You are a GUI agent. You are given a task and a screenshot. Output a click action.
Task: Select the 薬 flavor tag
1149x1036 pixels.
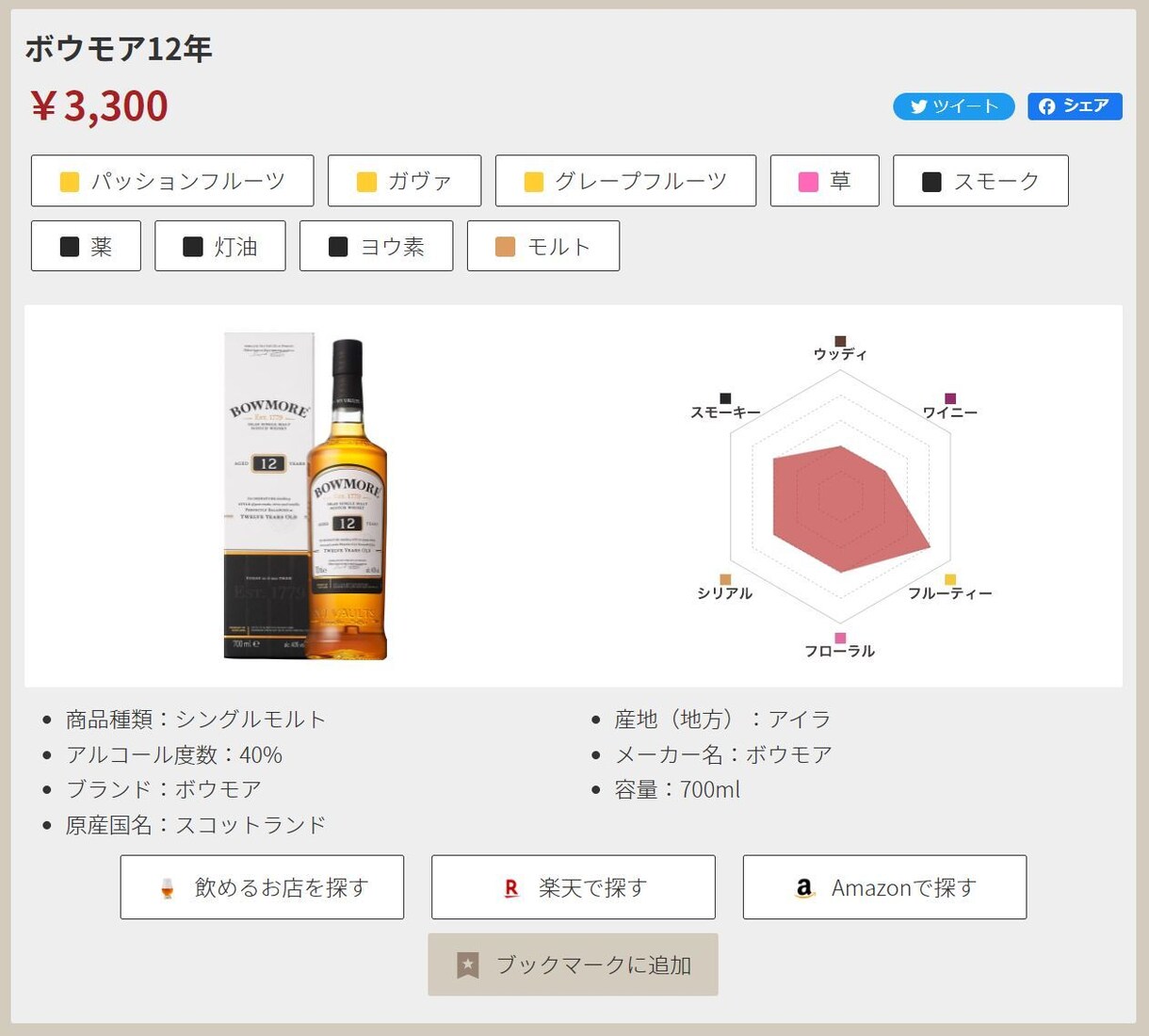86,246
